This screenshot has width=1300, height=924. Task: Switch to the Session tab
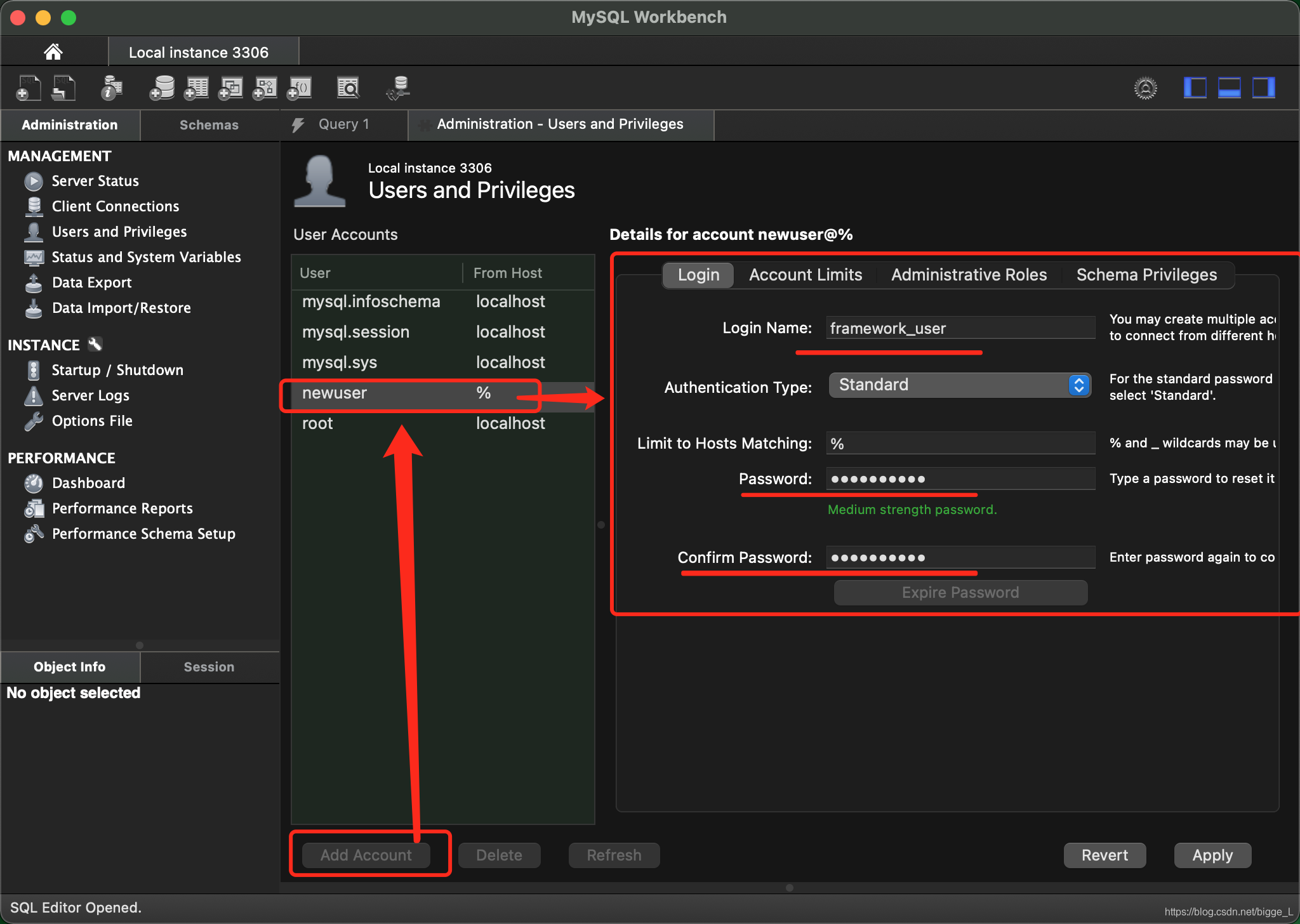(209, 667)
